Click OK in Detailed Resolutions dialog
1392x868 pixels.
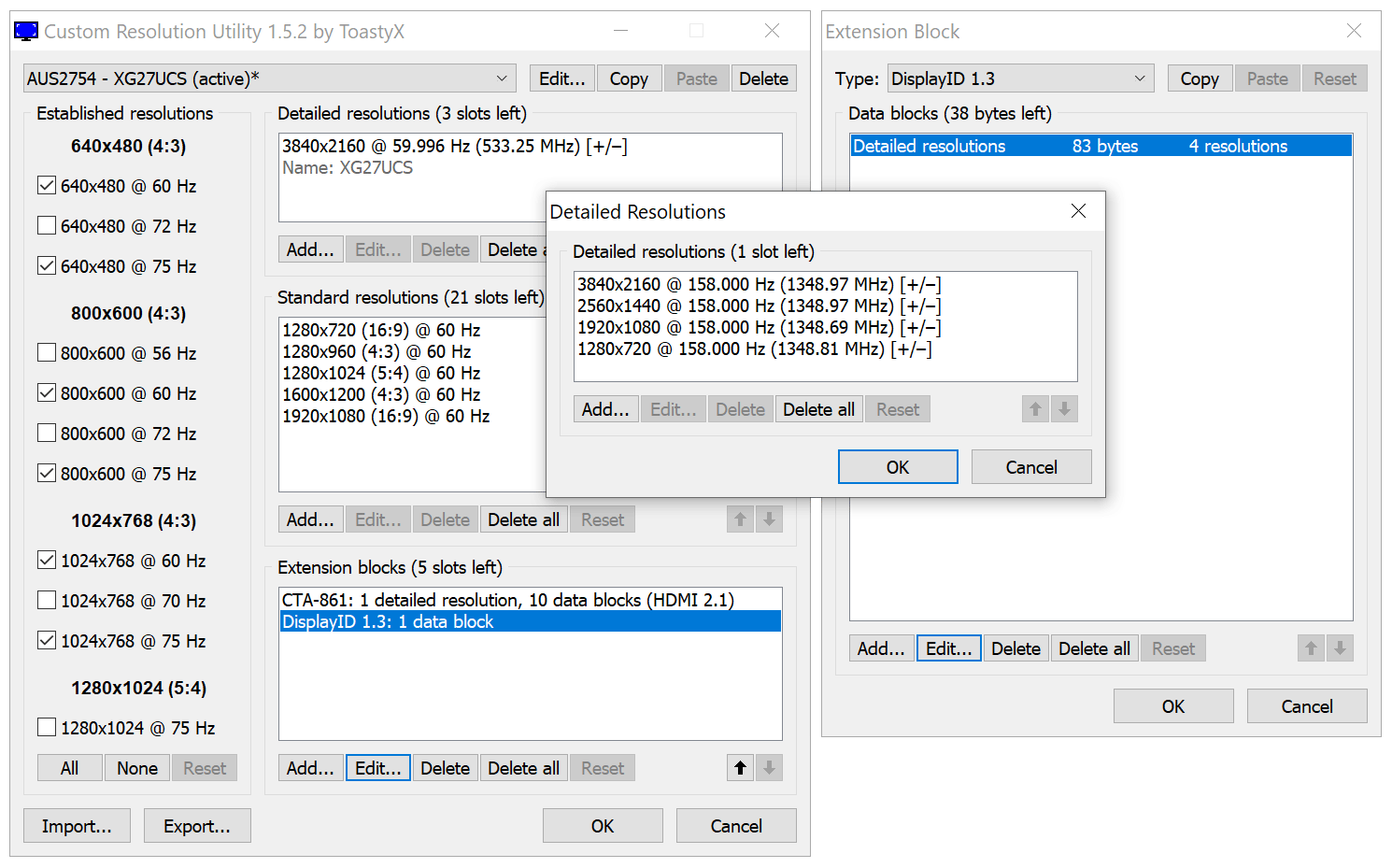click(x=897, y=467)
